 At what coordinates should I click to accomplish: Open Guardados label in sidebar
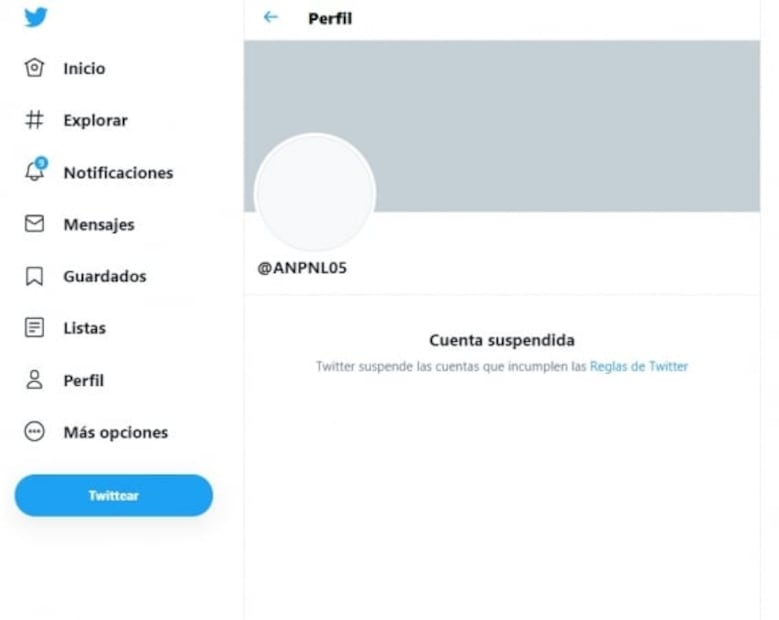coord(105,276)
